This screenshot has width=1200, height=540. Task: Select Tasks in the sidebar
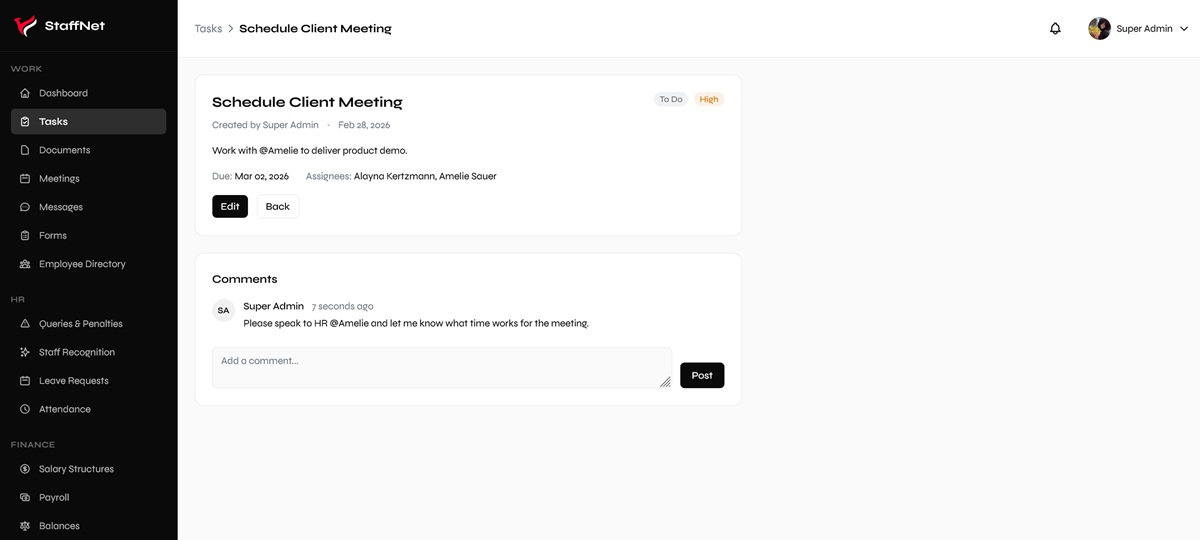(x=89, y=122)
